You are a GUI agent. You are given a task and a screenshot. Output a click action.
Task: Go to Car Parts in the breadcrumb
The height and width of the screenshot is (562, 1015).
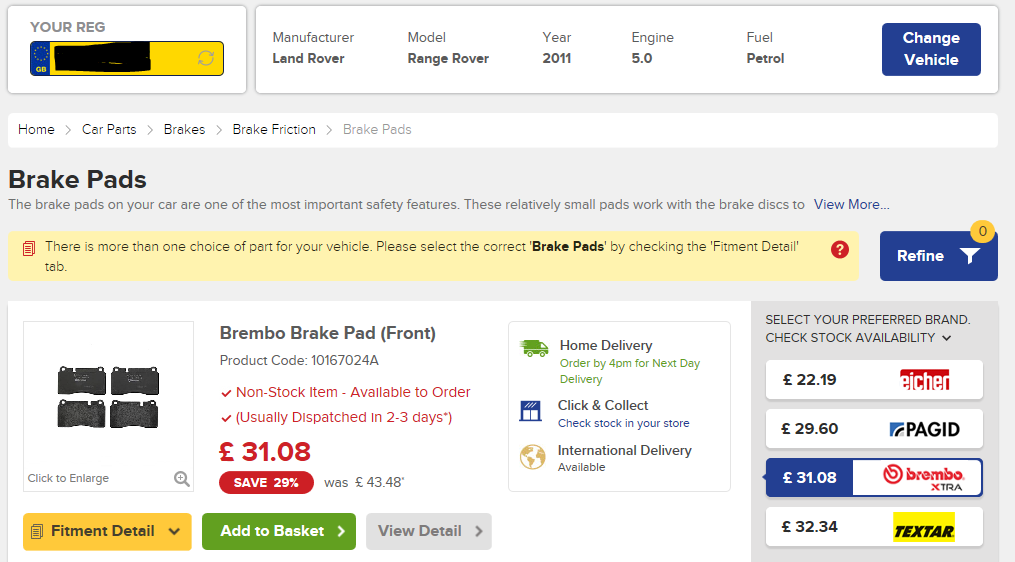click(109, 129)
